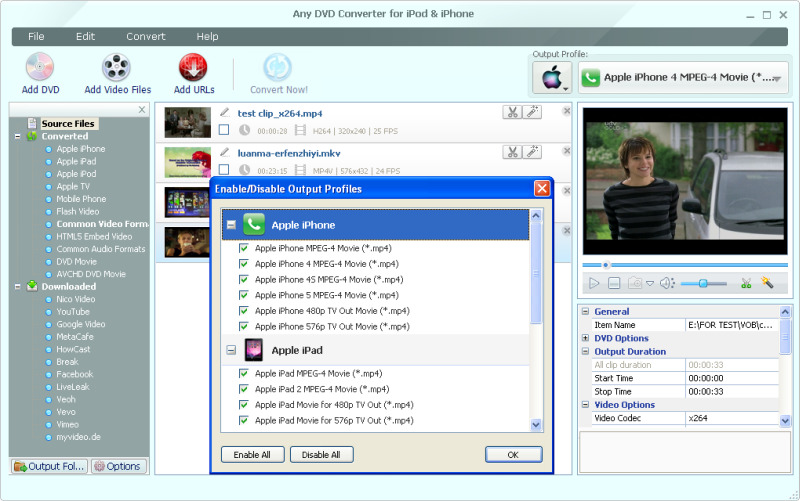
Task: Click the Add Video Files reel icon
Action: point(116,67)
